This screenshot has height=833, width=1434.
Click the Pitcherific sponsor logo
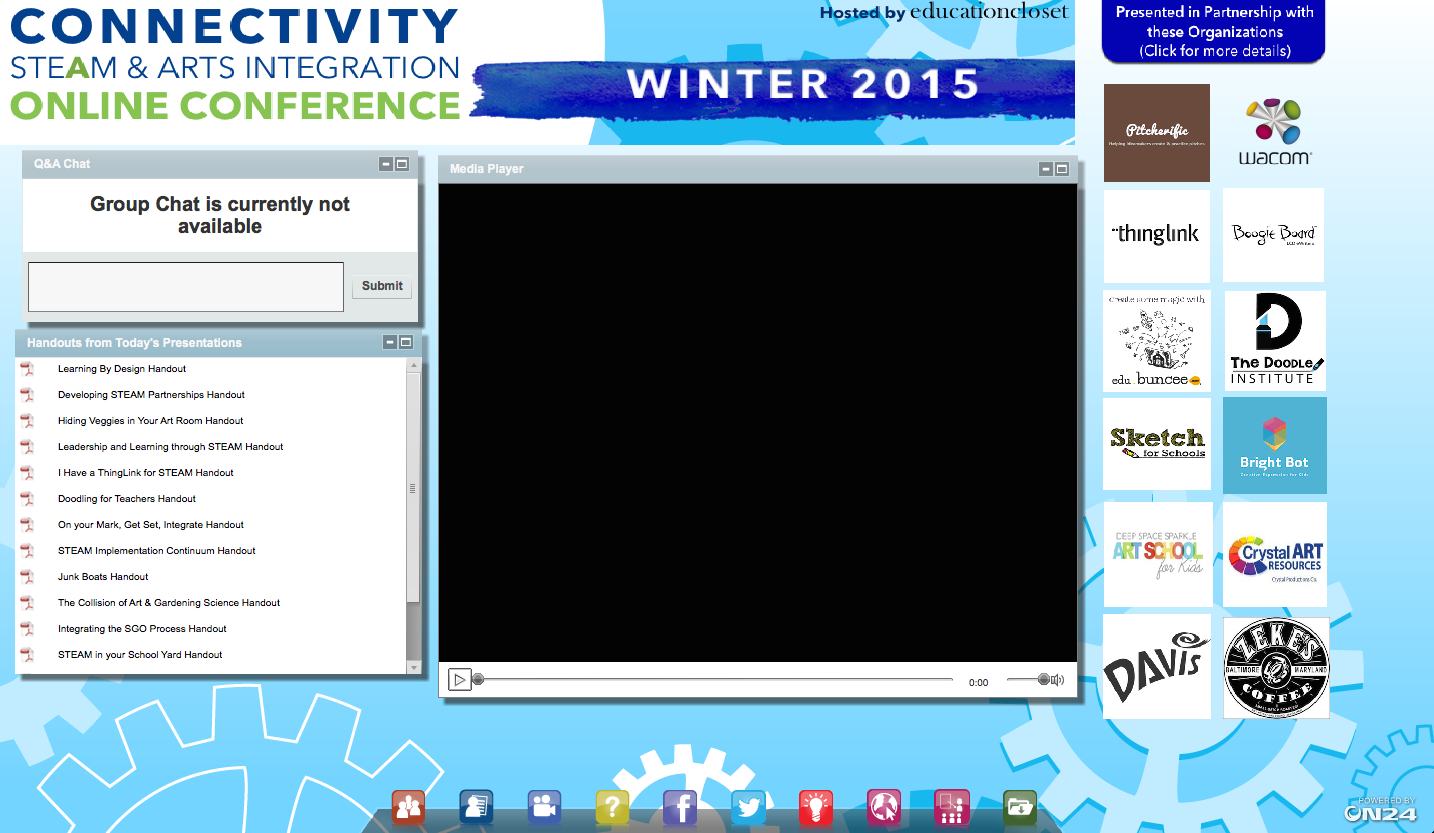[x=1157, y=133]
